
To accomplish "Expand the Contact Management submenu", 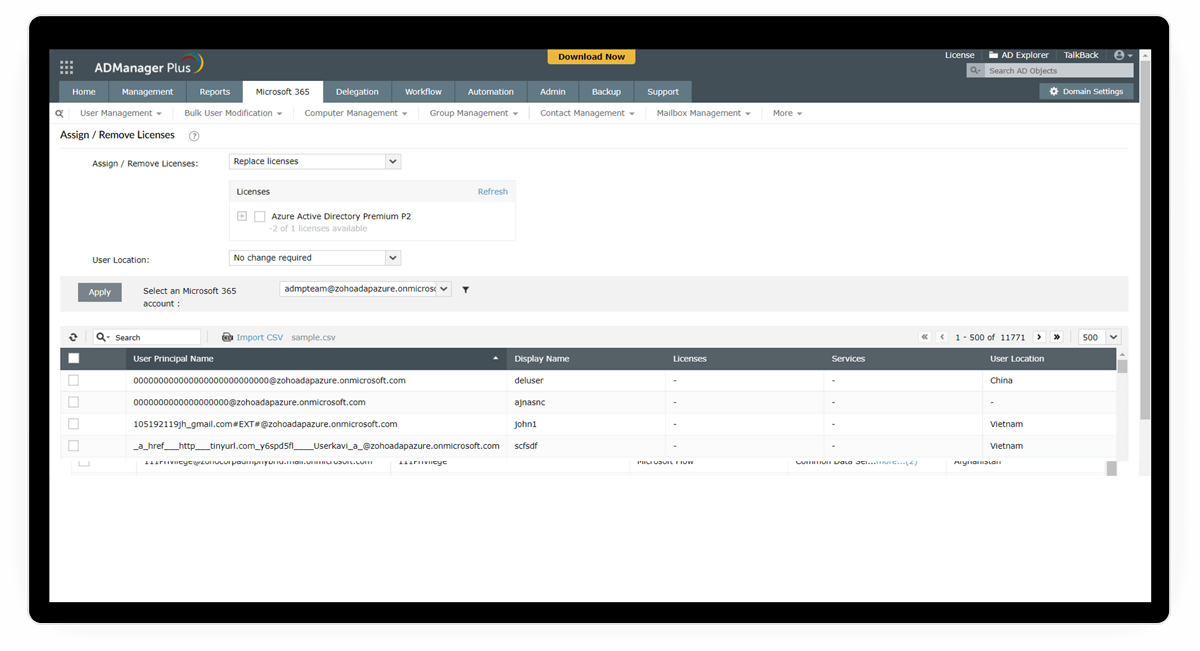I will [587, 114].
